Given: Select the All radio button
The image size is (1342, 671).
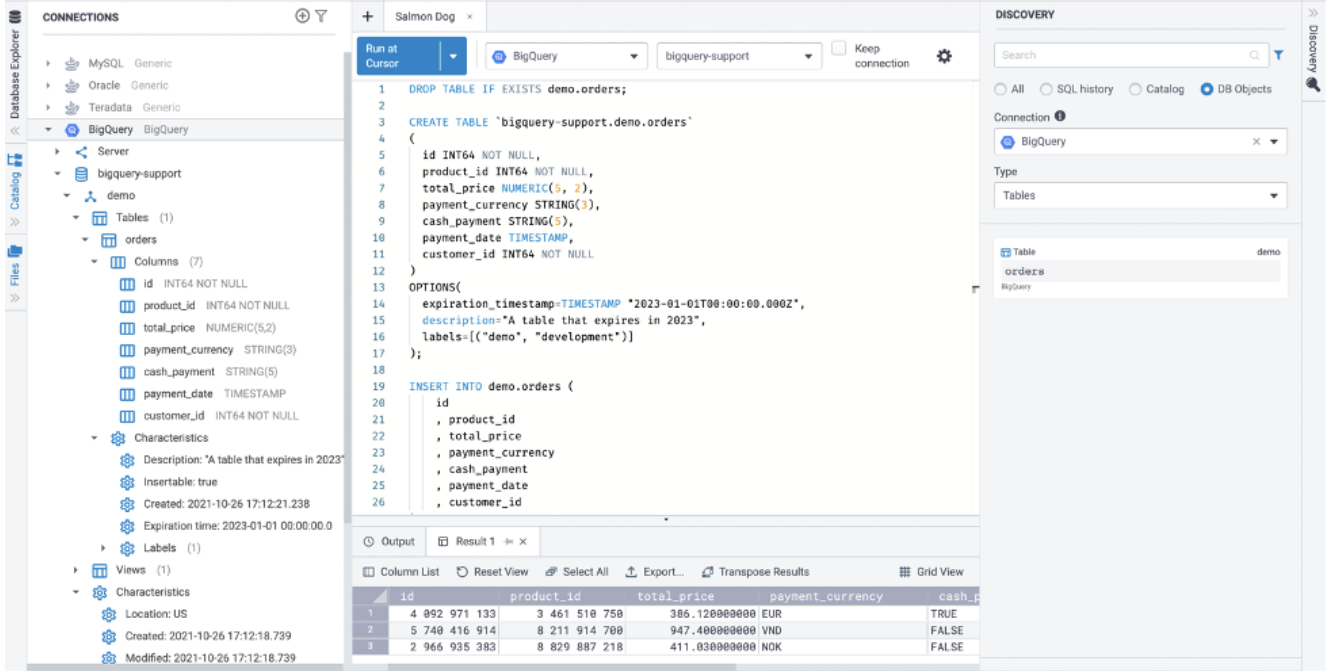Looking at the screenshot, I should click(x=1000, y=89).
